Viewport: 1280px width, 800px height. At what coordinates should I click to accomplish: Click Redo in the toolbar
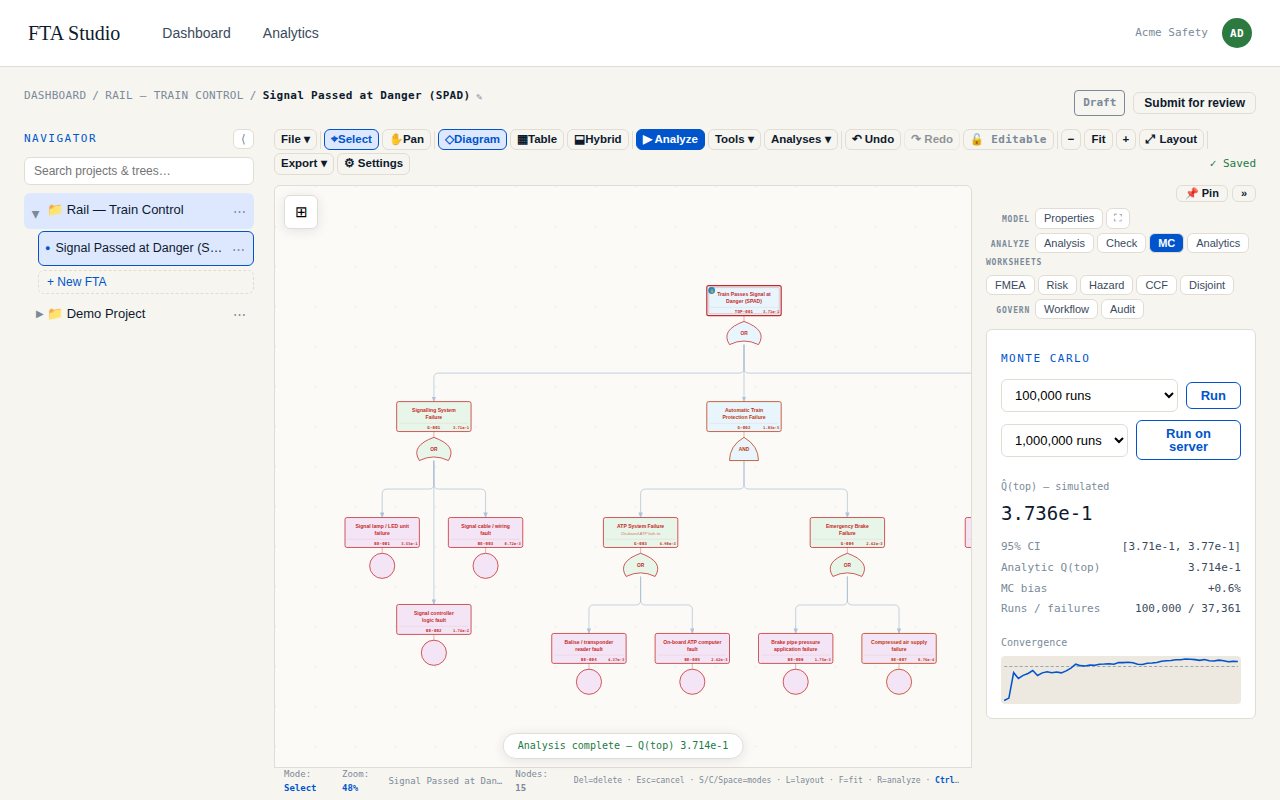[x=932, y=139]
